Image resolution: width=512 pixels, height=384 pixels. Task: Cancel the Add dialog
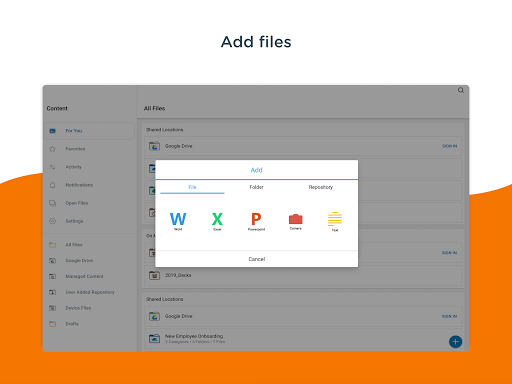257,259
